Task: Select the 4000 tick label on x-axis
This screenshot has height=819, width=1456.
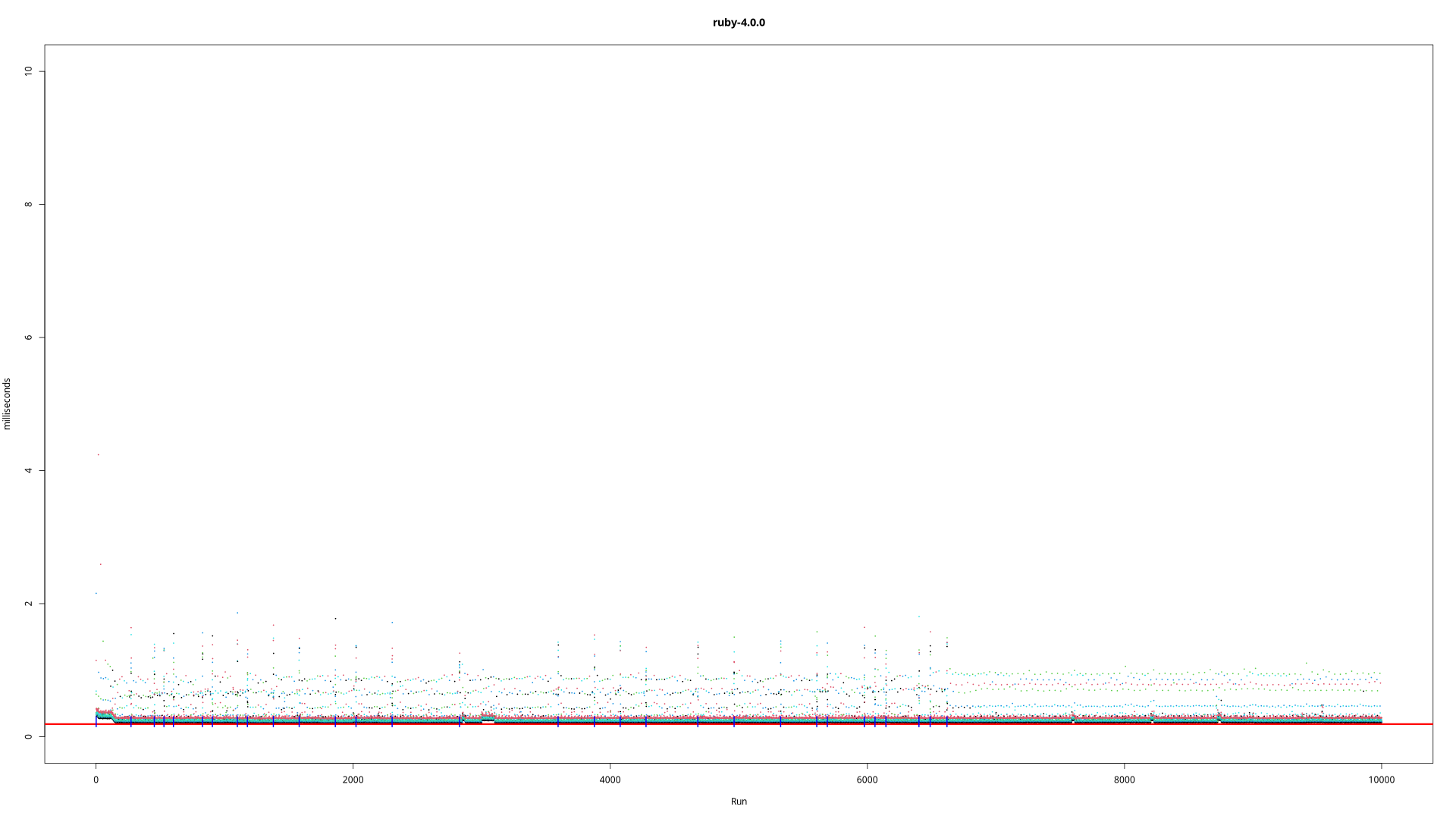Action: 610,780
